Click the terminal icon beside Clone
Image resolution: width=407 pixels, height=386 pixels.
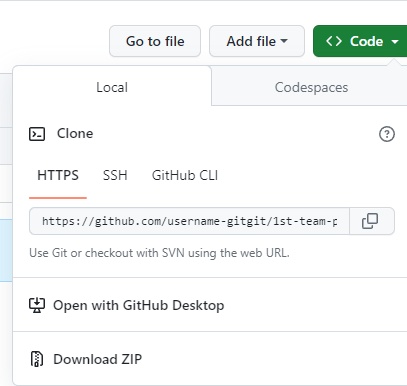(x=37, y=134)
